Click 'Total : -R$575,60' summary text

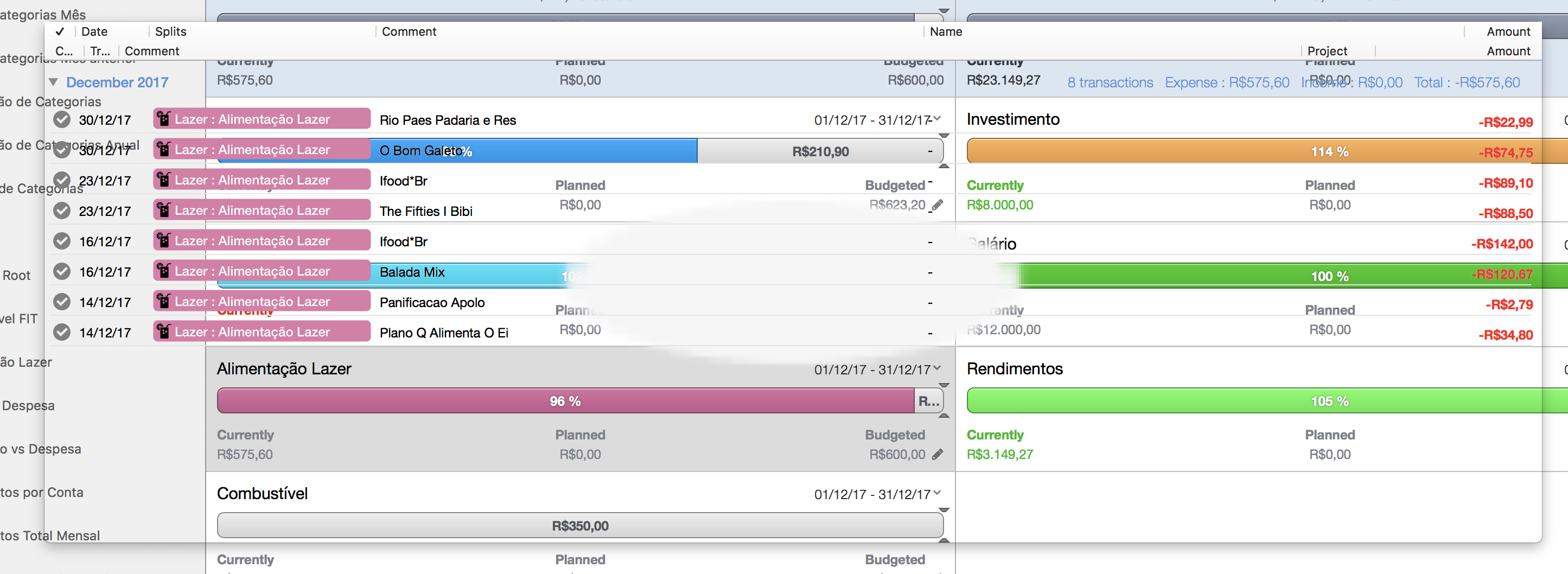click(x=1467, y=82)
